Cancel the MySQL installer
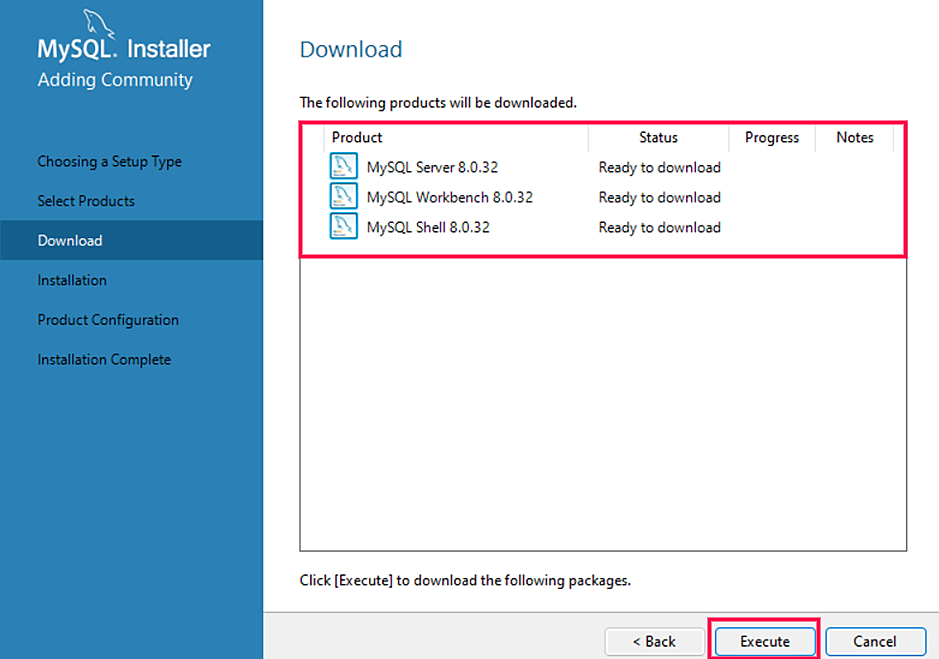 point(876,641)
